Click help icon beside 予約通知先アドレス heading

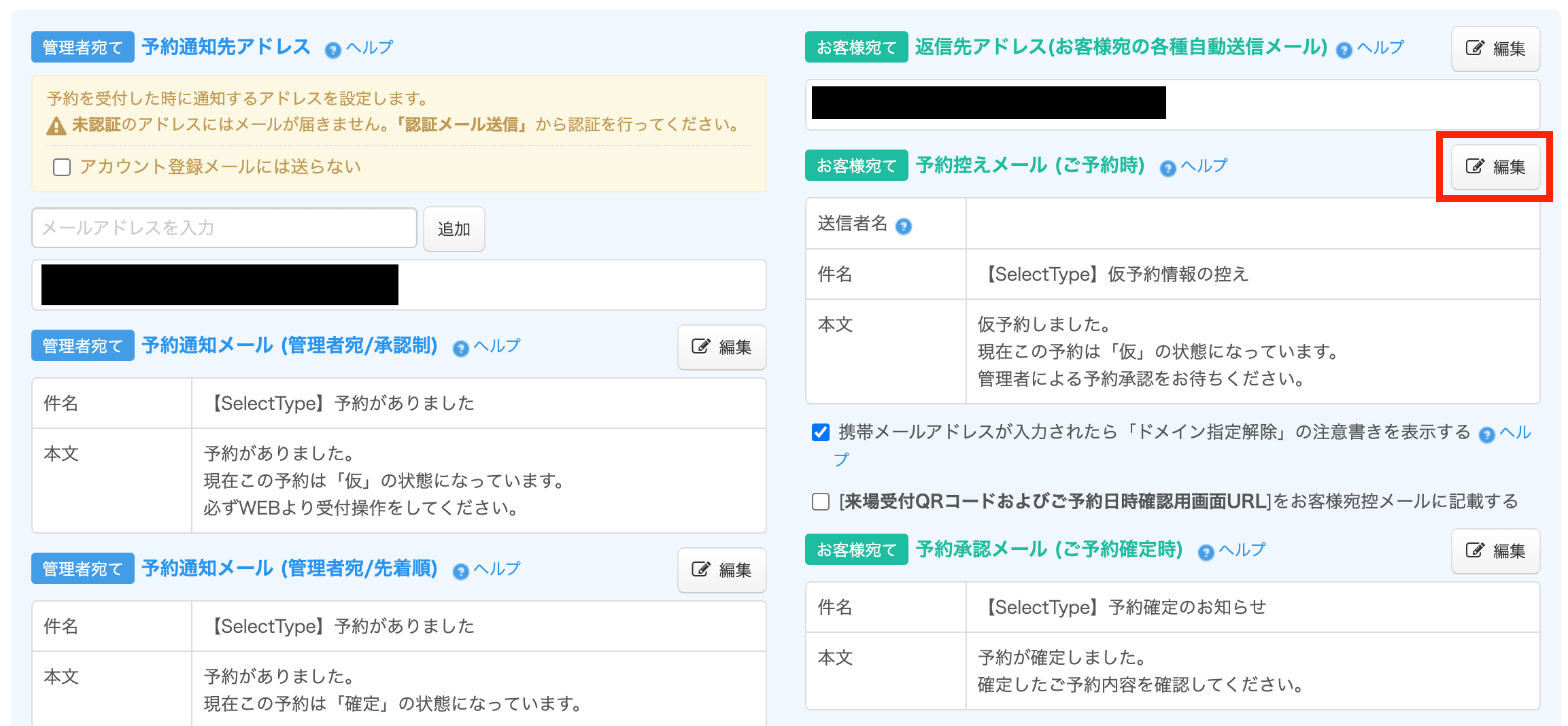tap(333, 50)
